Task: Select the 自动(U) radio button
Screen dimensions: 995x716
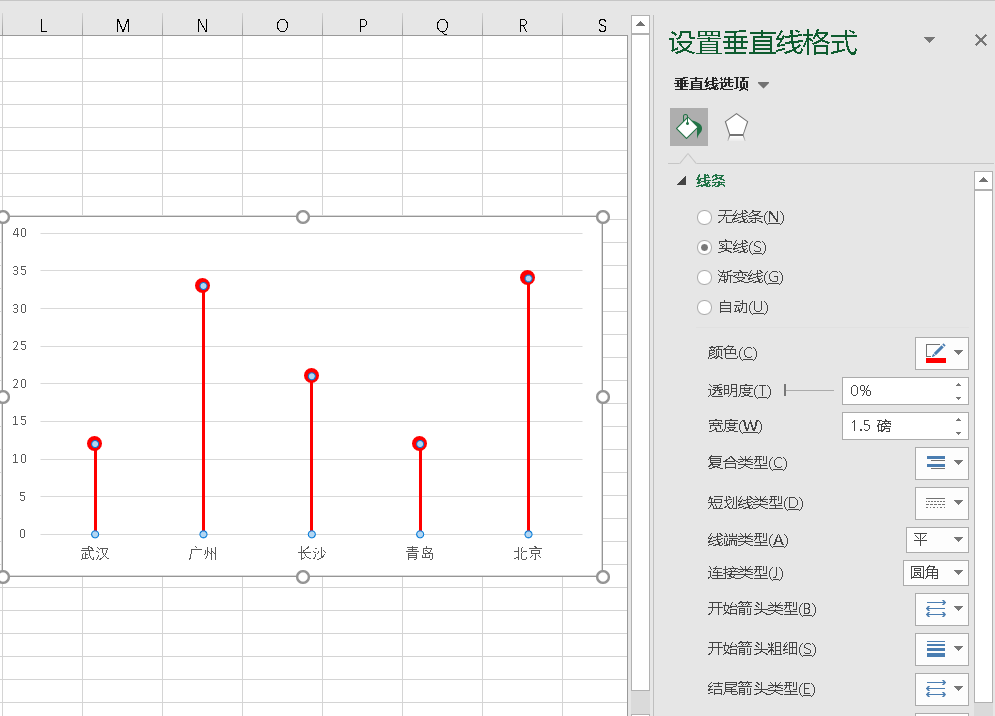Action: click(x=704, y=307)
